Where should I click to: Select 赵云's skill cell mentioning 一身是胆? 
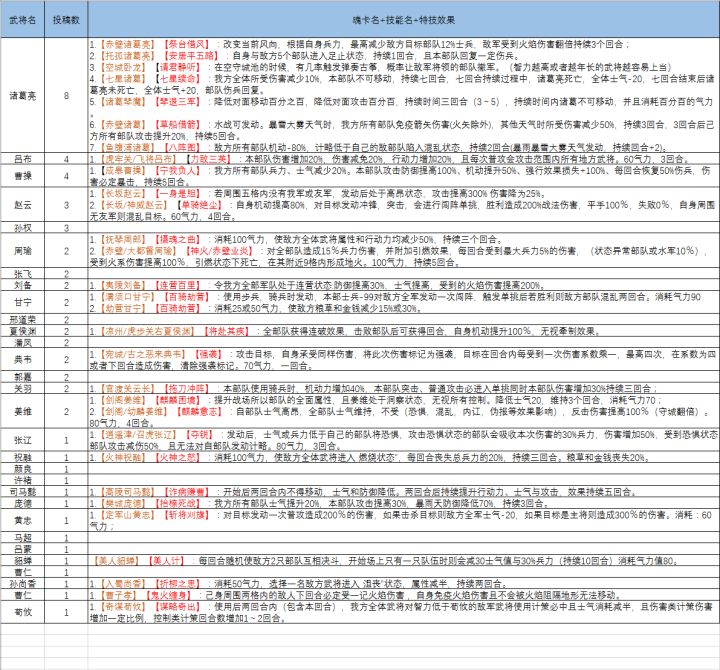(404, 205)
